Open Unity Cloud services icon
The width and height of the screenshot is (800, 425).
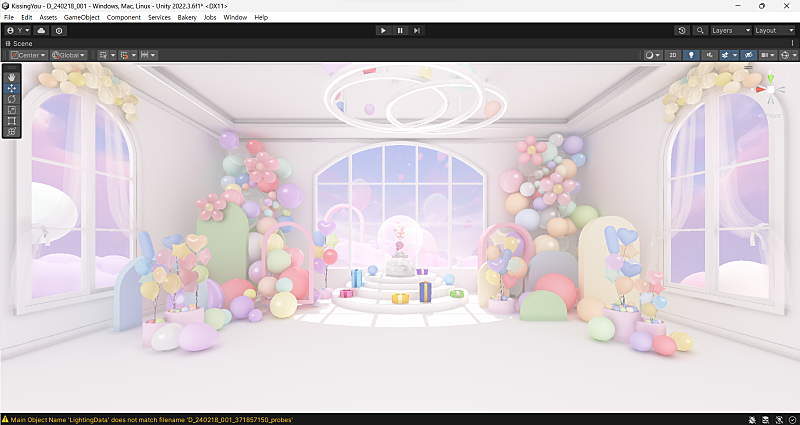(41, 31)
